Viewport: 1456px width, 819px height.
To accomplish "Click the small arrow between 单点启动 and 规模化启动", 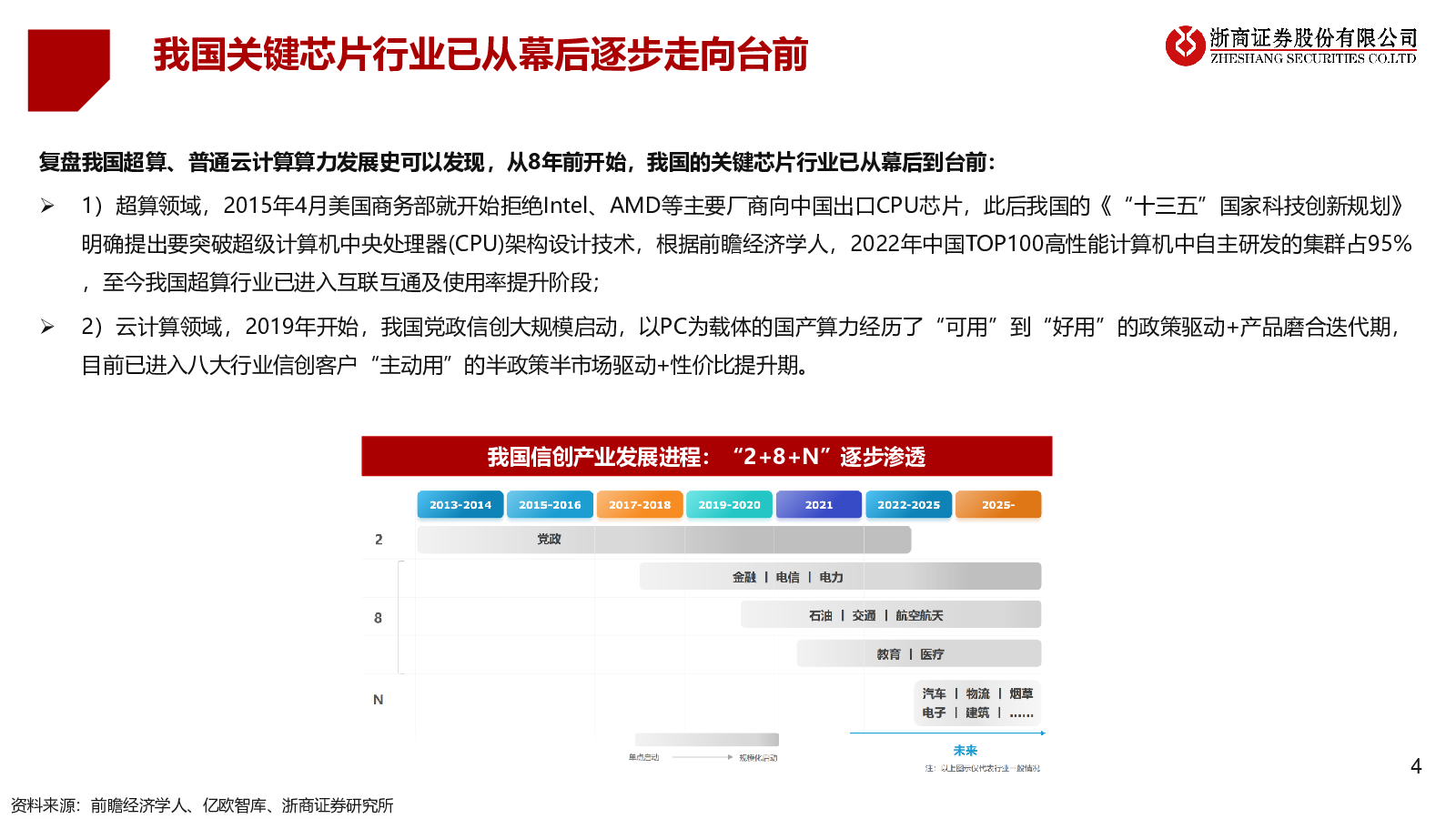I will click(x=701, y=757).
